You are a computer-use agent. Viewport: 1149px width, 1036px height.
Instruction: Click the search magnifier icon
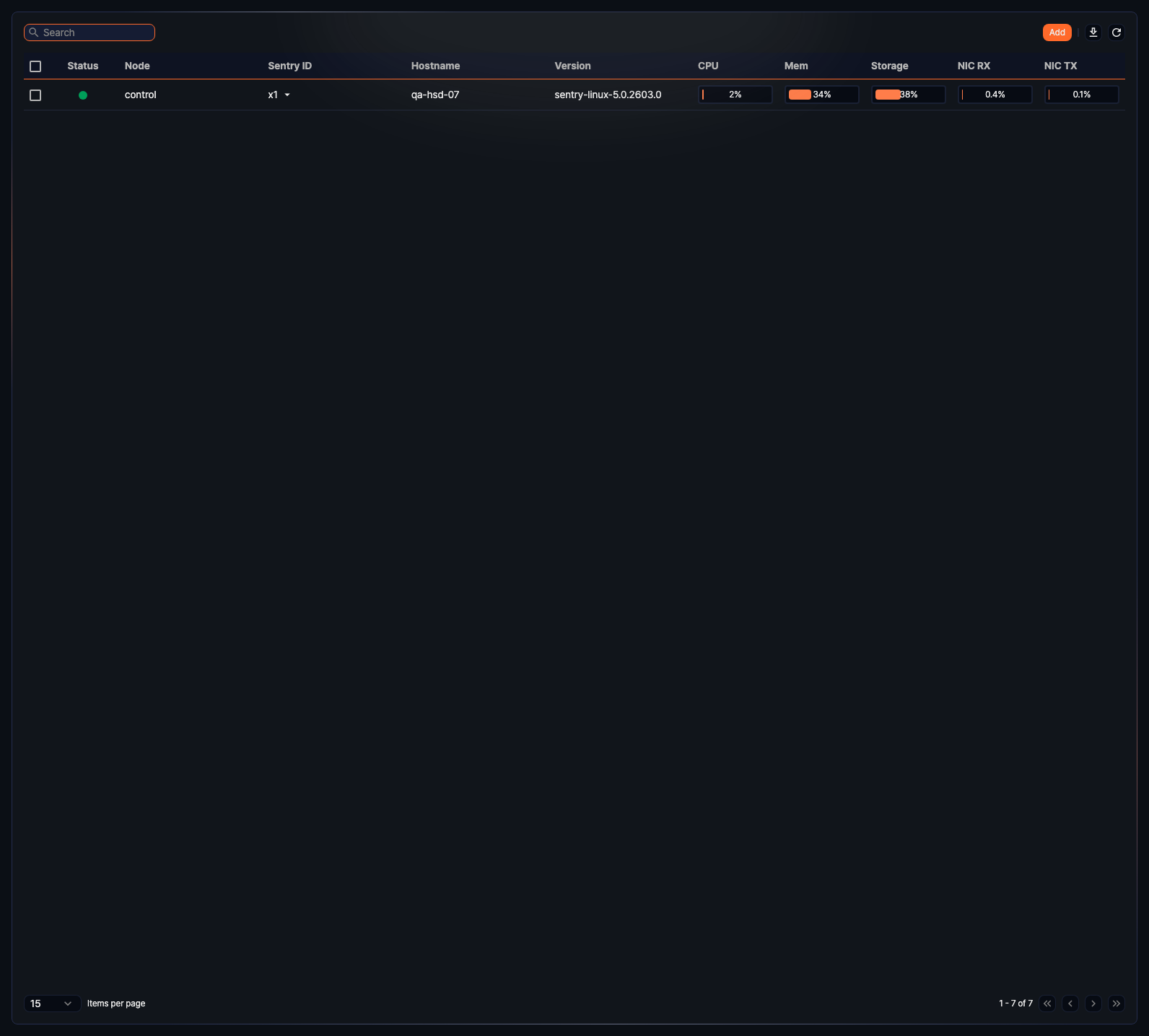point(34,32)
